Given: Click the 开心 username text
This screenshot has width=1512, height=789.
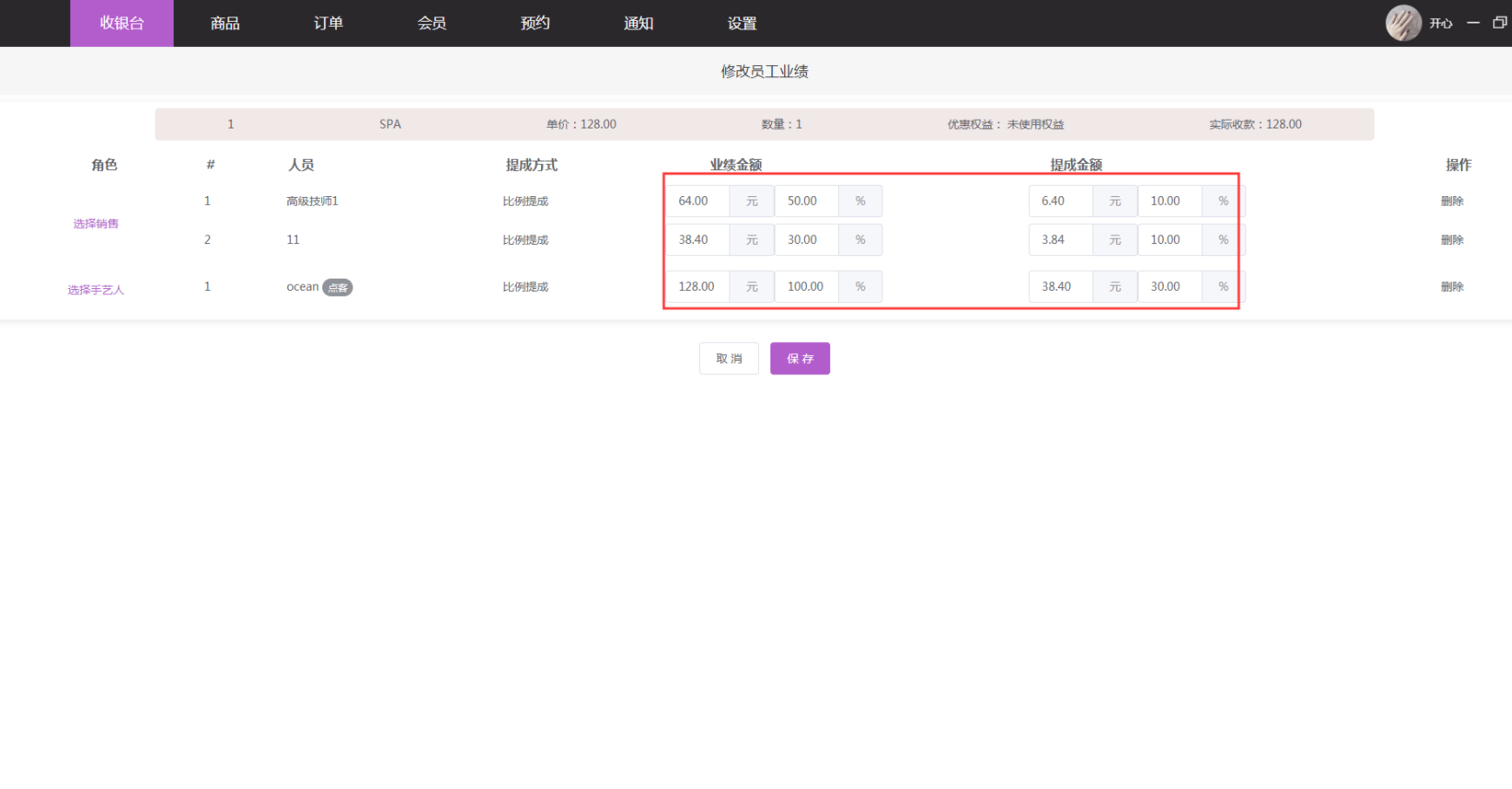Looking at the screenshot, I should click(1441, 23).
